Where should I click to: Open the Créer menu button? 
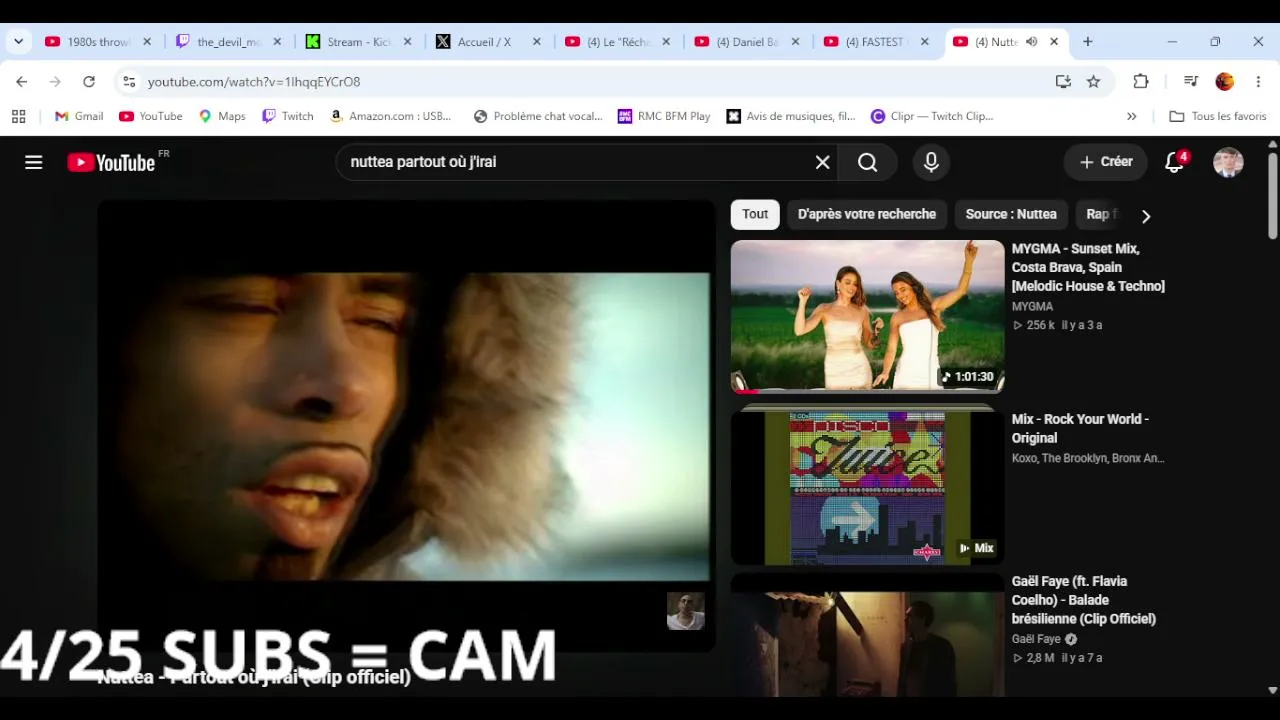point(1106,162)
